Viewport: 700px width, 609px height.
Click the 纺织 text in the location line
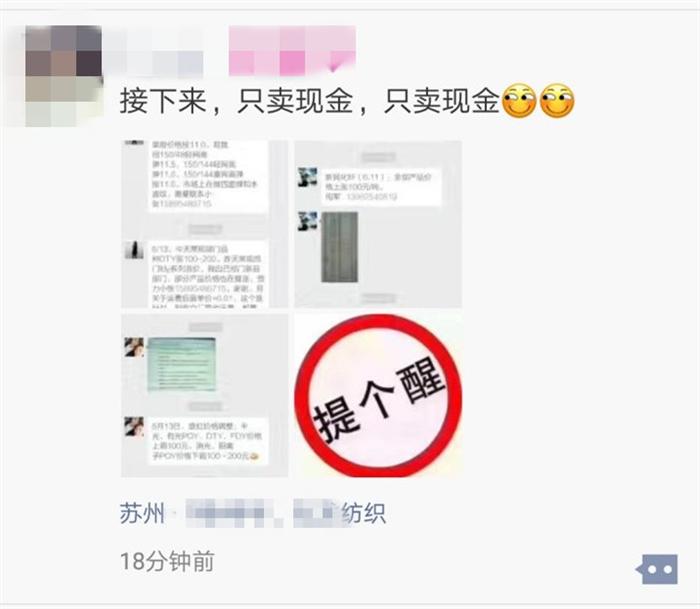(363, 513)
